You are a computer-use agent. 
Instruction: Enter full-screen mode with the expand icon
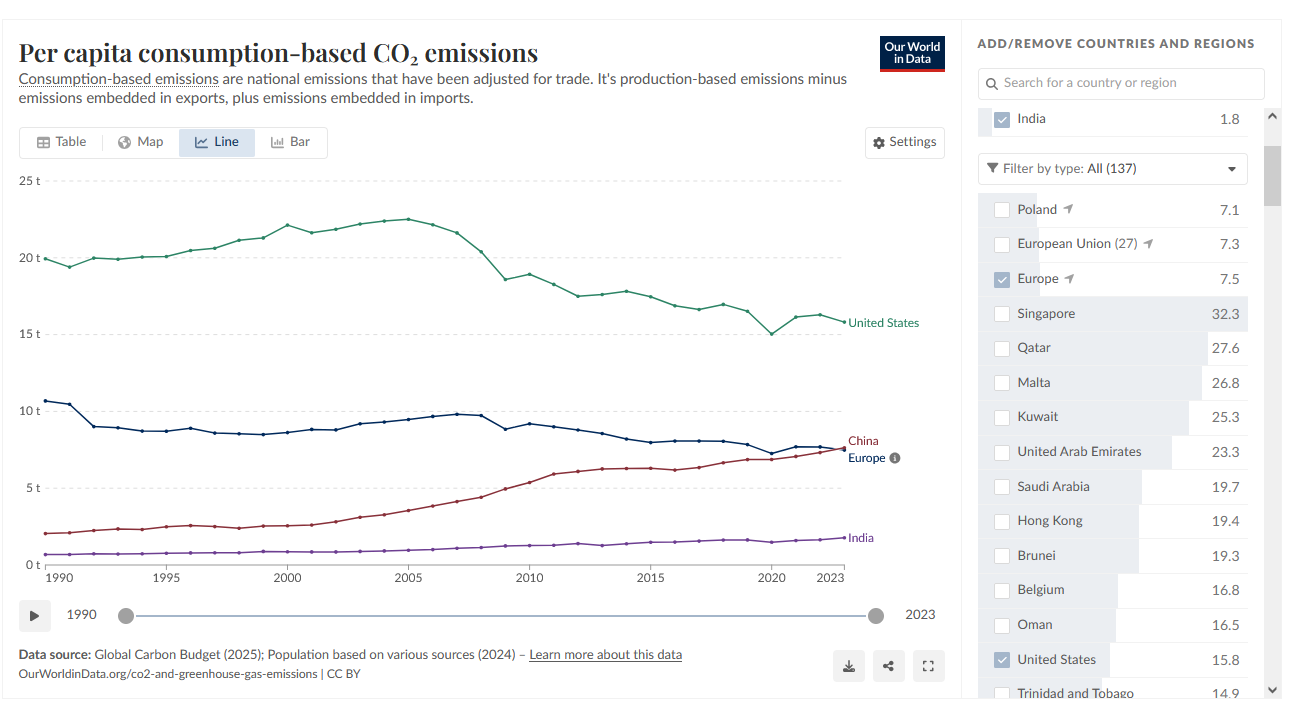point(928,666)
